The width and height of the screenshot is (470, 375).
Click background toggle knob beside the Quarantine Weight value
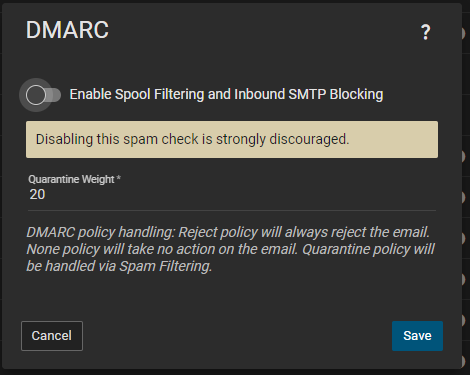(463, 197)
